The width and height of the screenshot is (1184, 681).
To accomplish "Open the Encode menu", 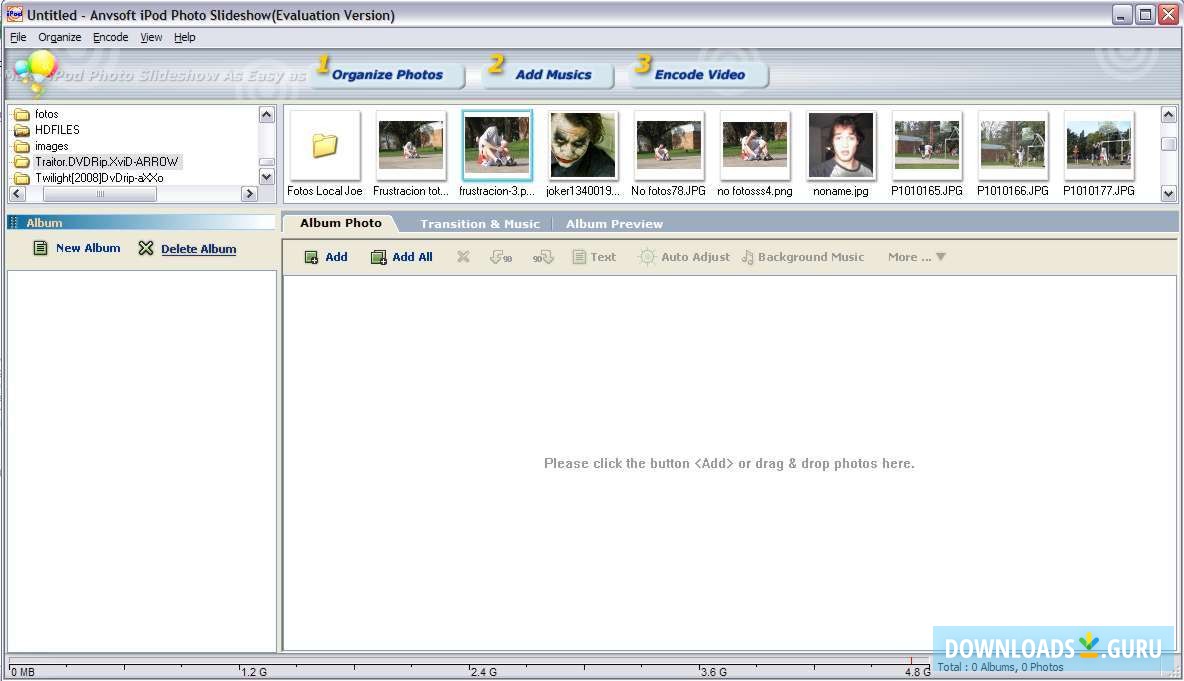I will [x=110, y=37].
